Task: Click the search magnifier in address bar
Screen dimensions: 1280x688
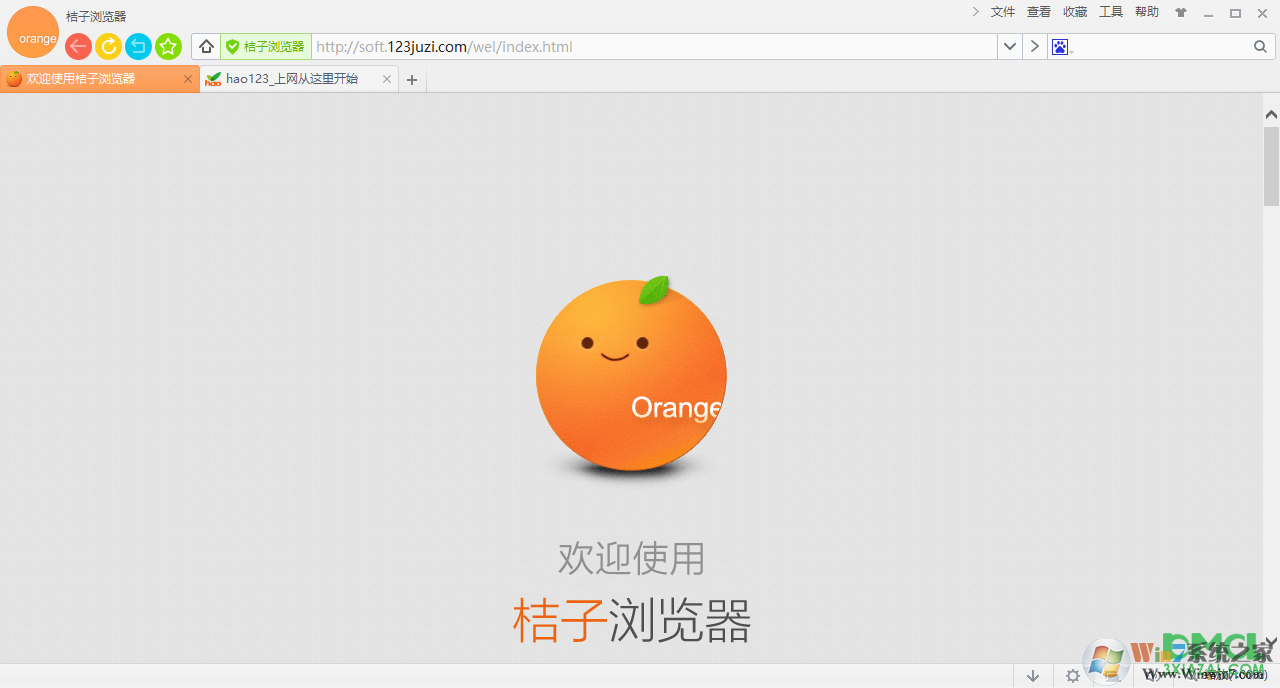Action: point(1259,46)
